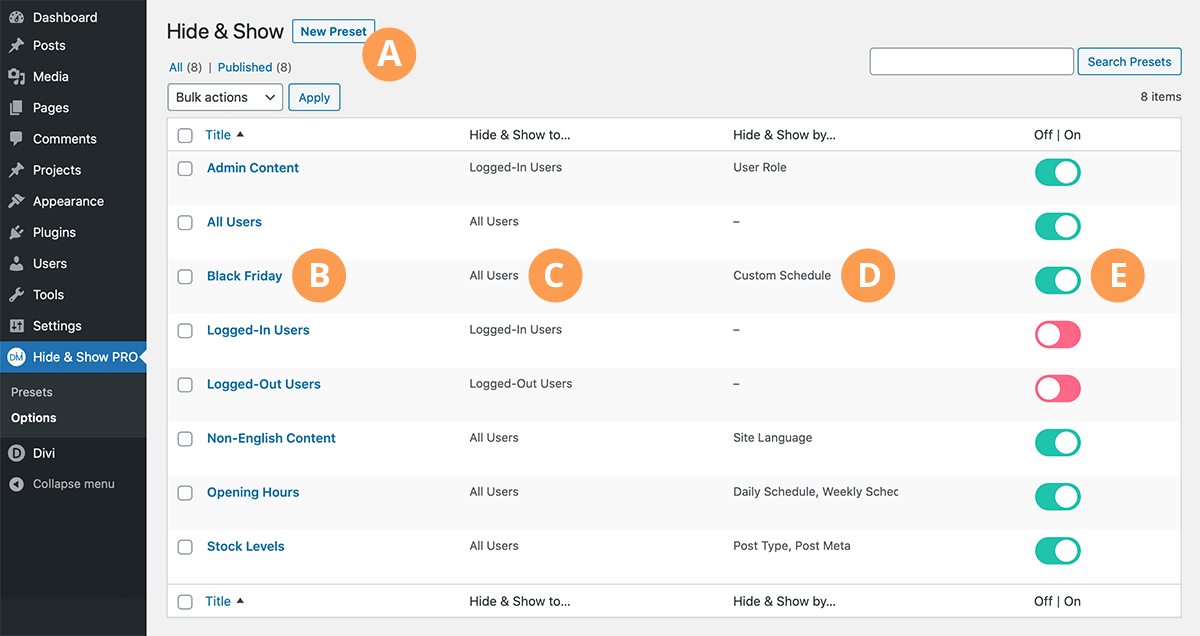Screen dimensions: 1200x636
Task: Enable the Logged-In Users preset switch
Action: (1058, 334)
